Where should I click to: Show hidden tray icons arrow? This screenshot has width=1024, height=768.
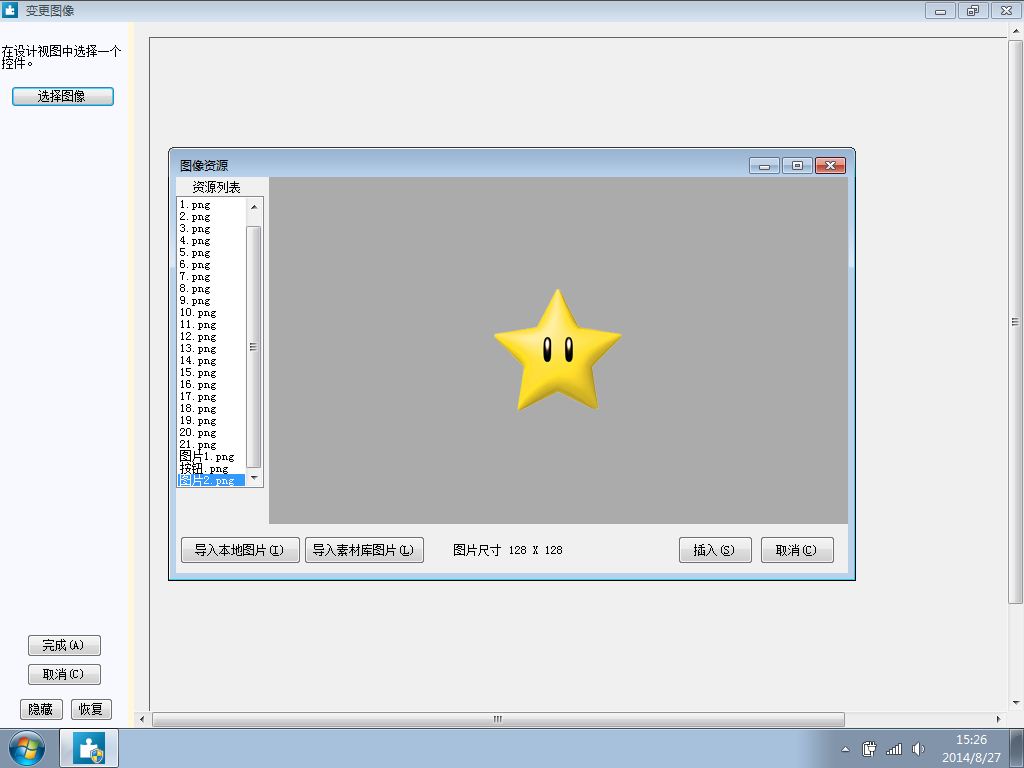(x=845, y=750)
